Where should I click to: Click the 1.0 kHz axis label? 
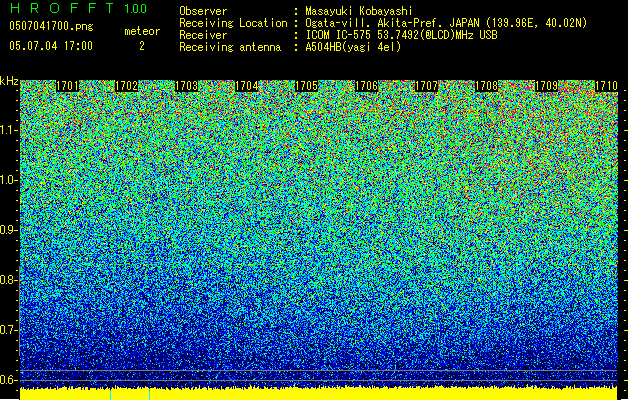(9, 180)
